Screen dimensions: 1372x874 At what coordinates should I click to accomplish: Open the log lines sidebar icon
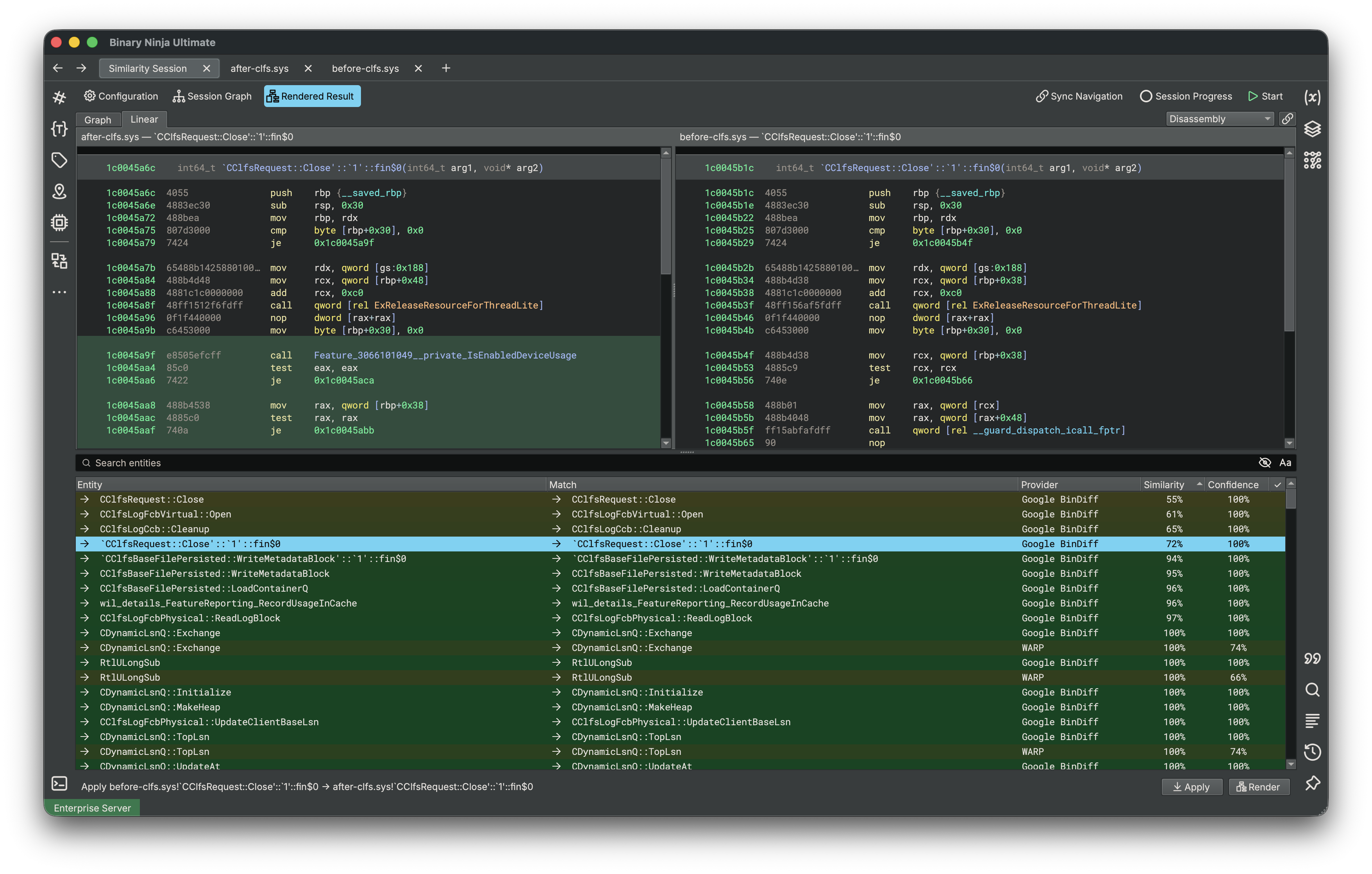[x=1312, y=721]
